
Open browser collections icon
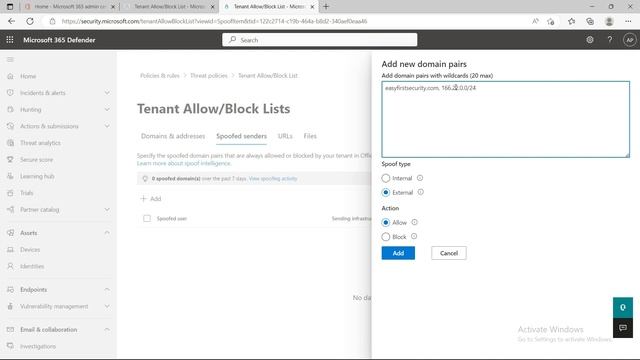(590, 21)
